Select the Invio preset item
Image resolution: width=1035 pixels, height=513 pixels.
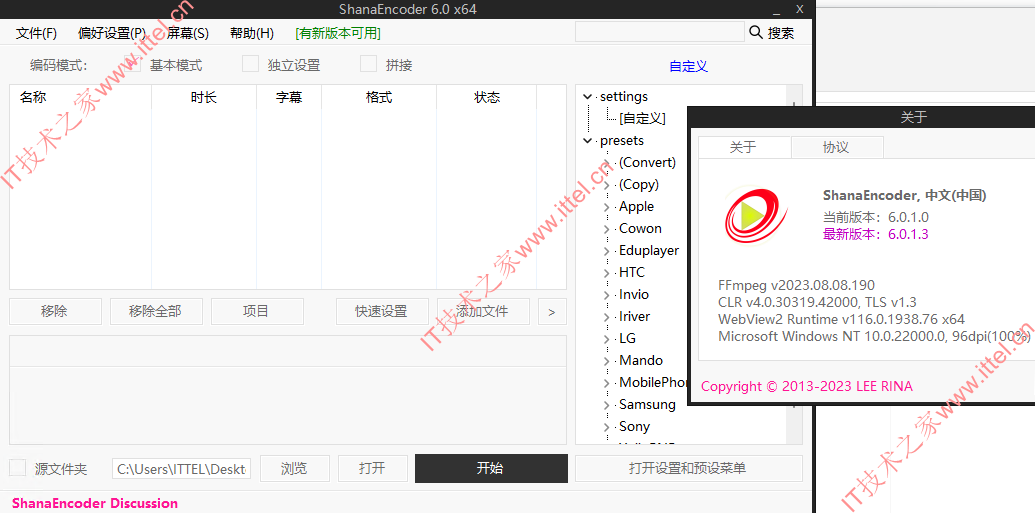(634, 294)
